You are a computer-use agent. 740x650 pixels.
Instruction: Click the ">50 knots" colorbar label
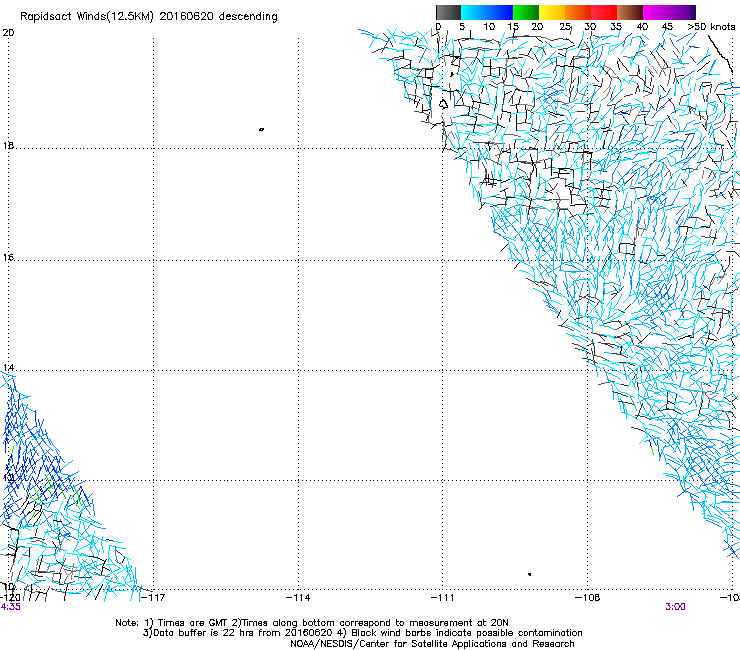[x=711, y=27]
